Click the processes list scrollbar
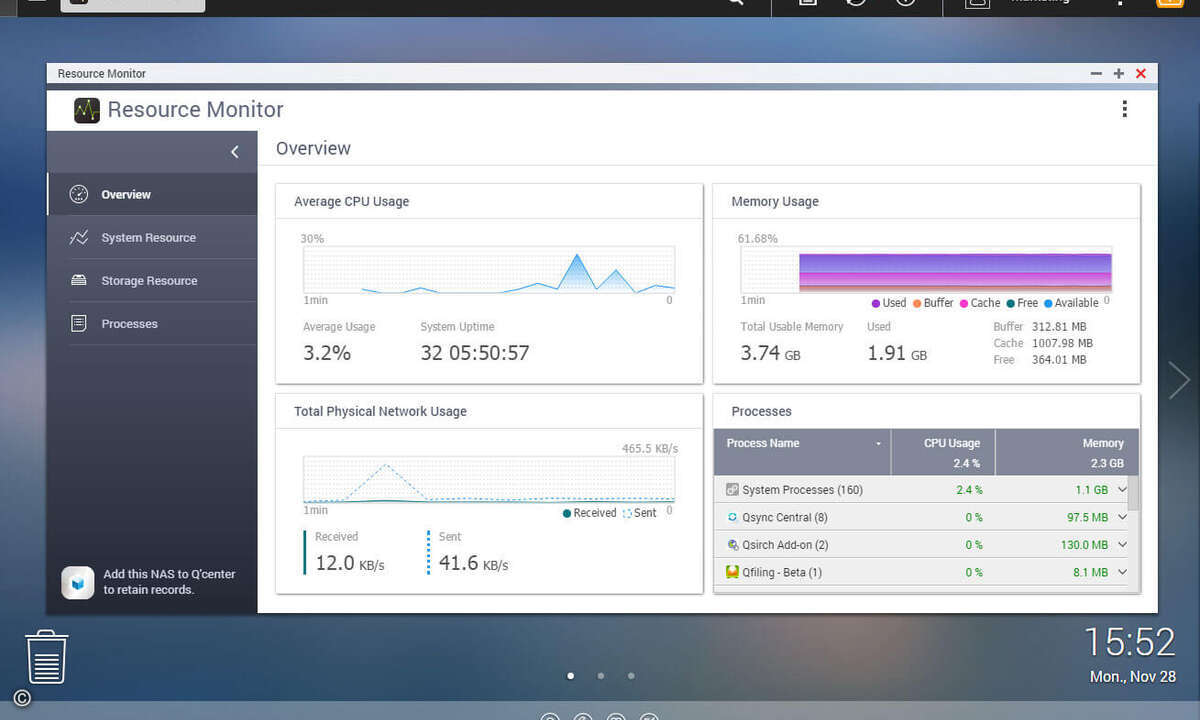Image resolution: width=1200 pixels, height=720 pixels. click(1134, 492)
